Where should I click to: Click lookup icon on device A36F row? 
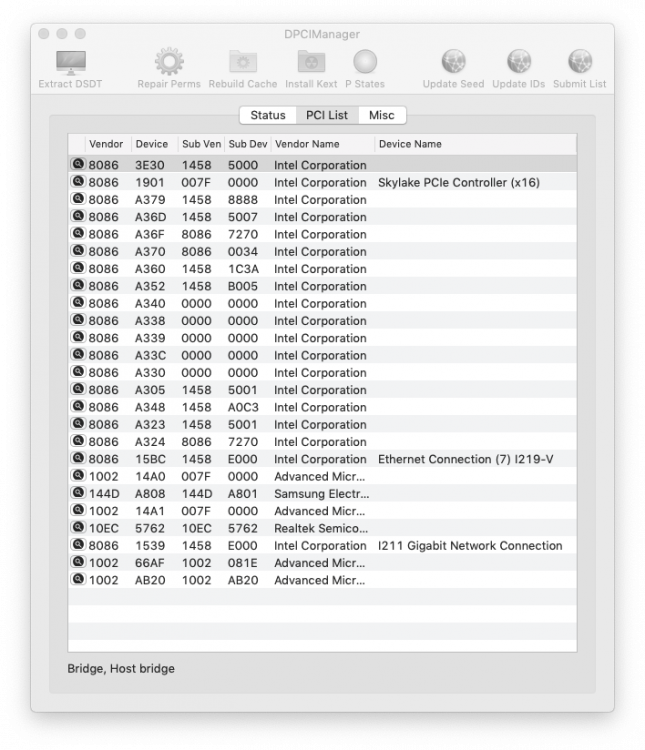tap(78, 233)
